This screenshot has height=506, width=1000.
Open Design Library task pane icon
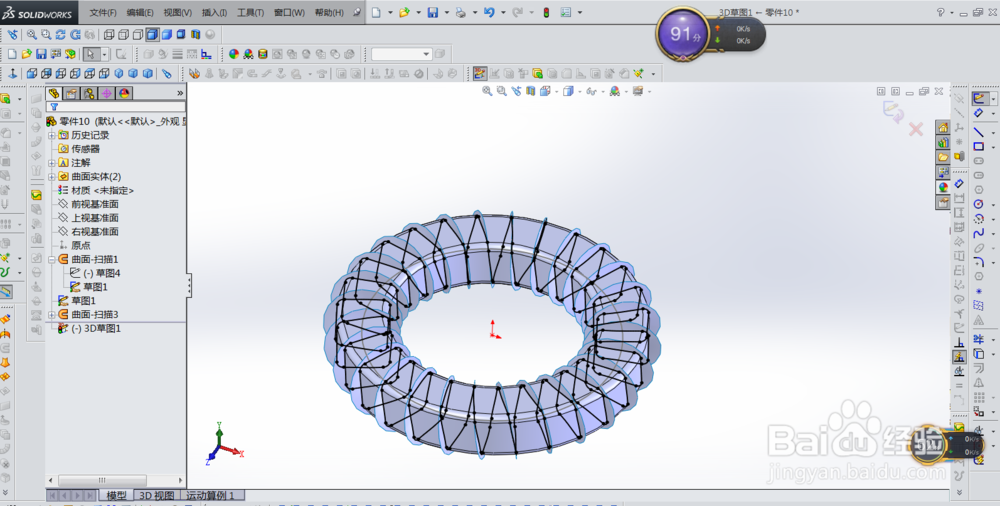943,142
